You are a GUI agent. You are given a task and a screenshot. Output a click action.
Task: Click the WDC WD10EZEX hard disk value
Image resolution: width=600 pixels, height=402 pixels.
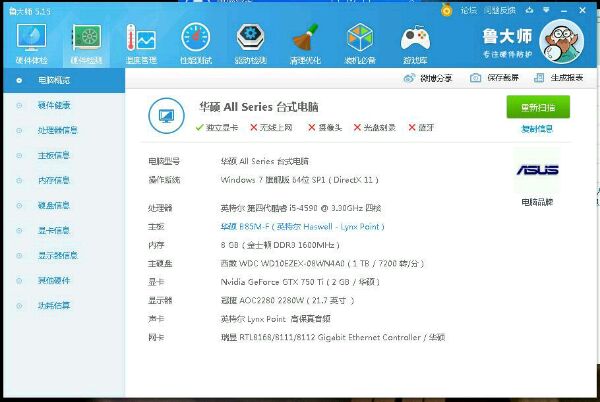pos(322,264)
